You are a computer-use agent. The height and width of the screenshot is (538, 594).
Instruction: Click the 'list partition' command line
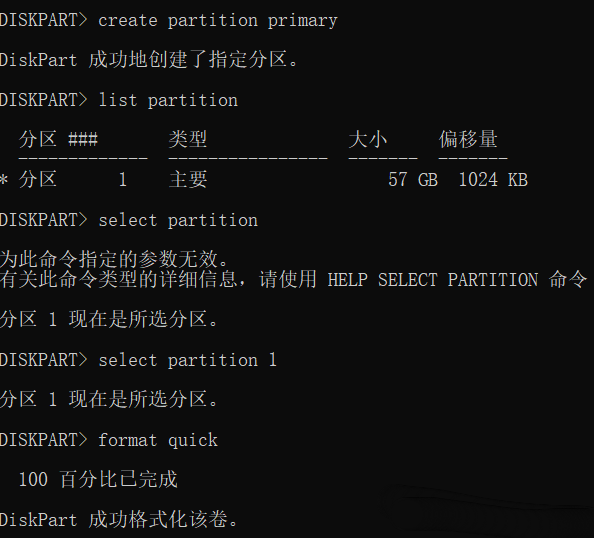[119, 100]
